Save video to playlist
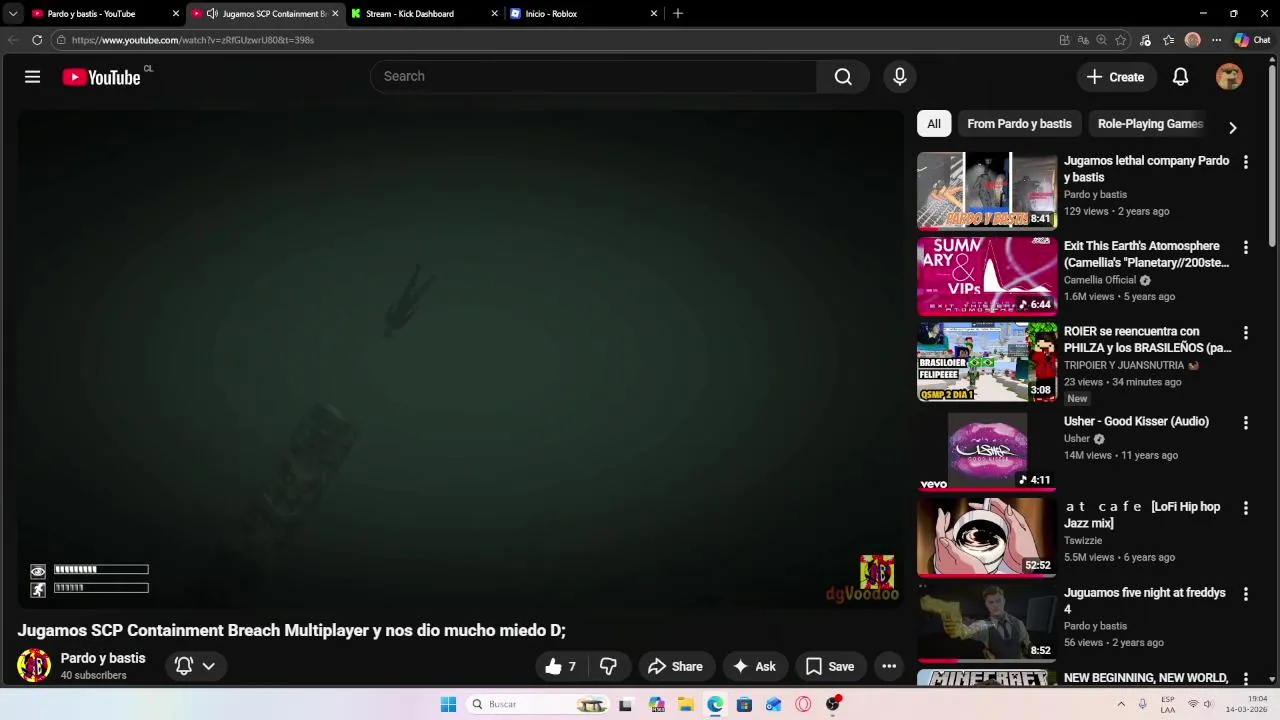 830,666
